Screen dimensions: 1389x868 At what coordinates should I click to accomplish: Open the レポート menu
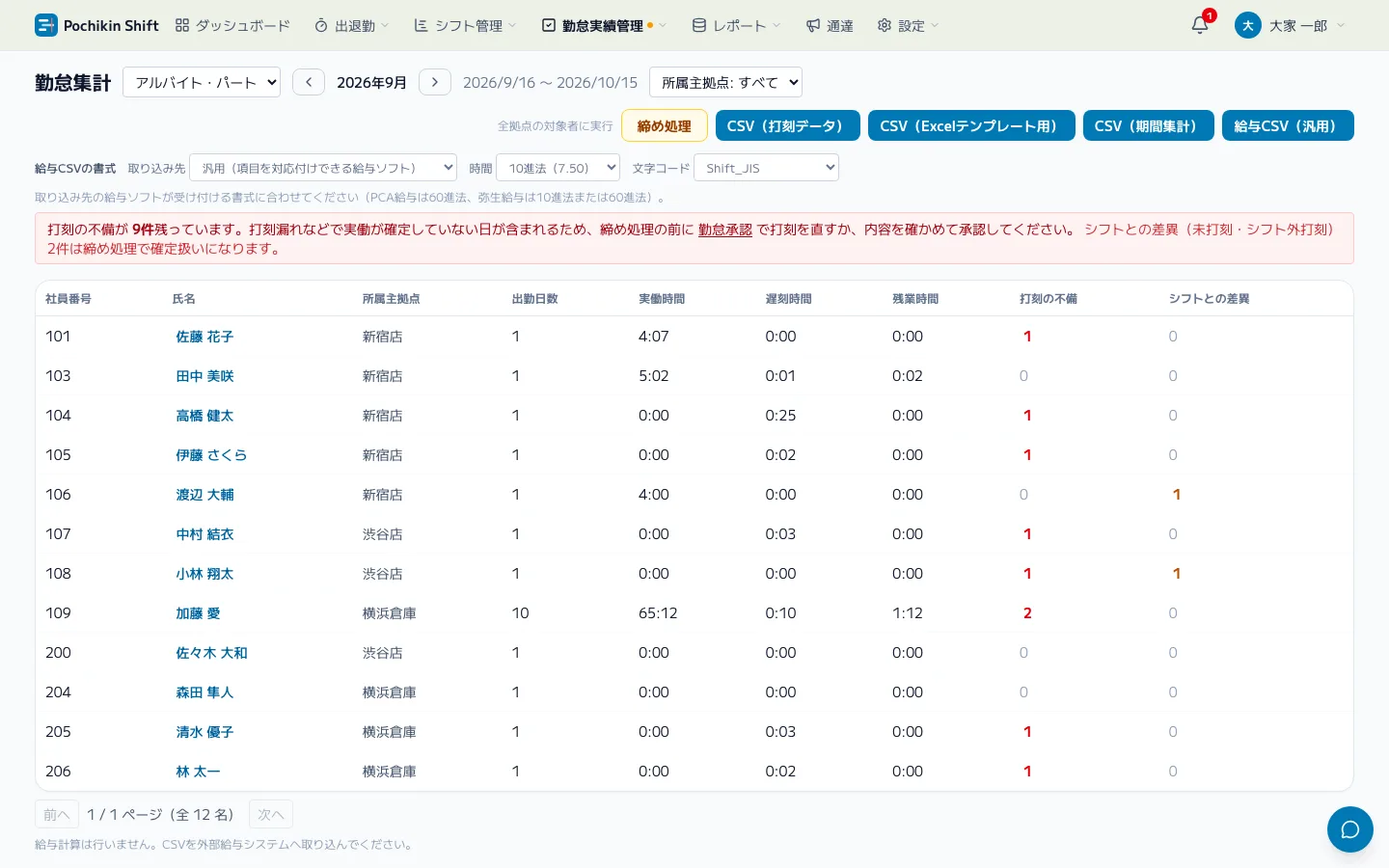click(737, 26)
